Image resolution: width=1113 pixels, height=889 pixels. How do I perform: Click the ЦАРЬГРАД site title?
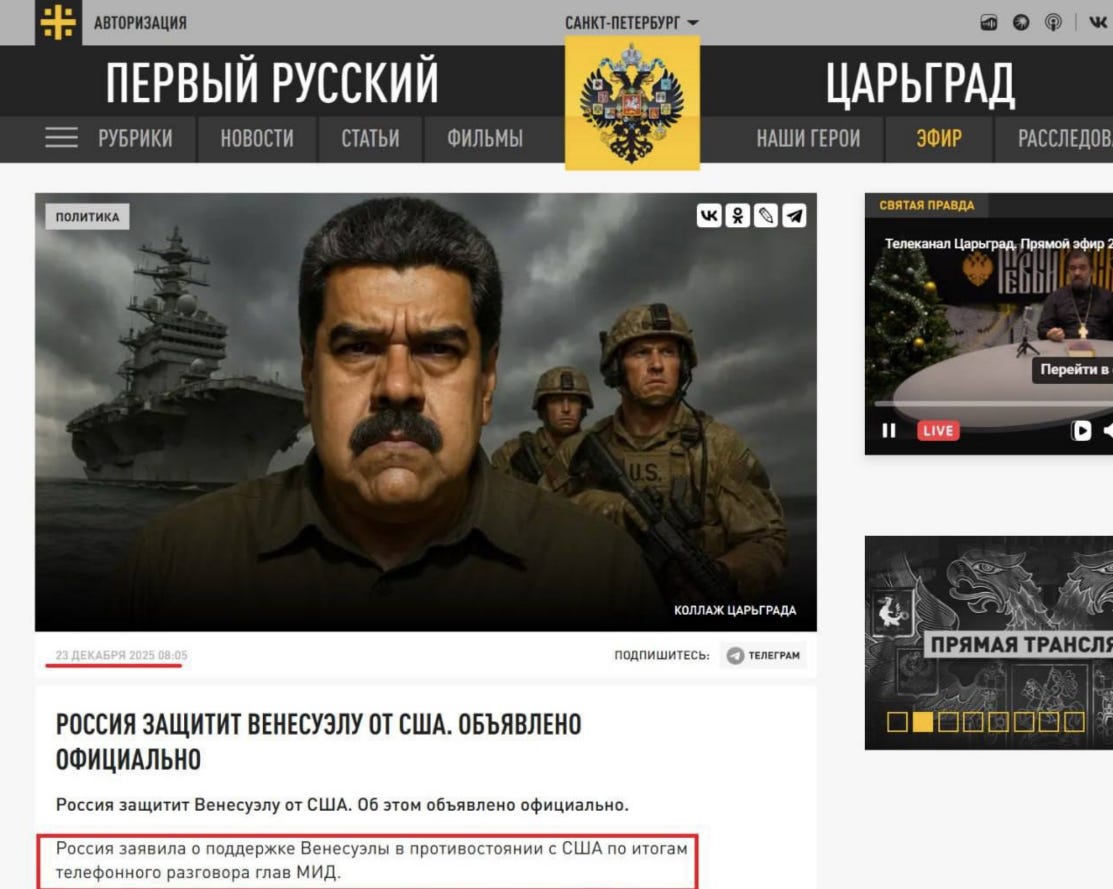tap(920, 84)
